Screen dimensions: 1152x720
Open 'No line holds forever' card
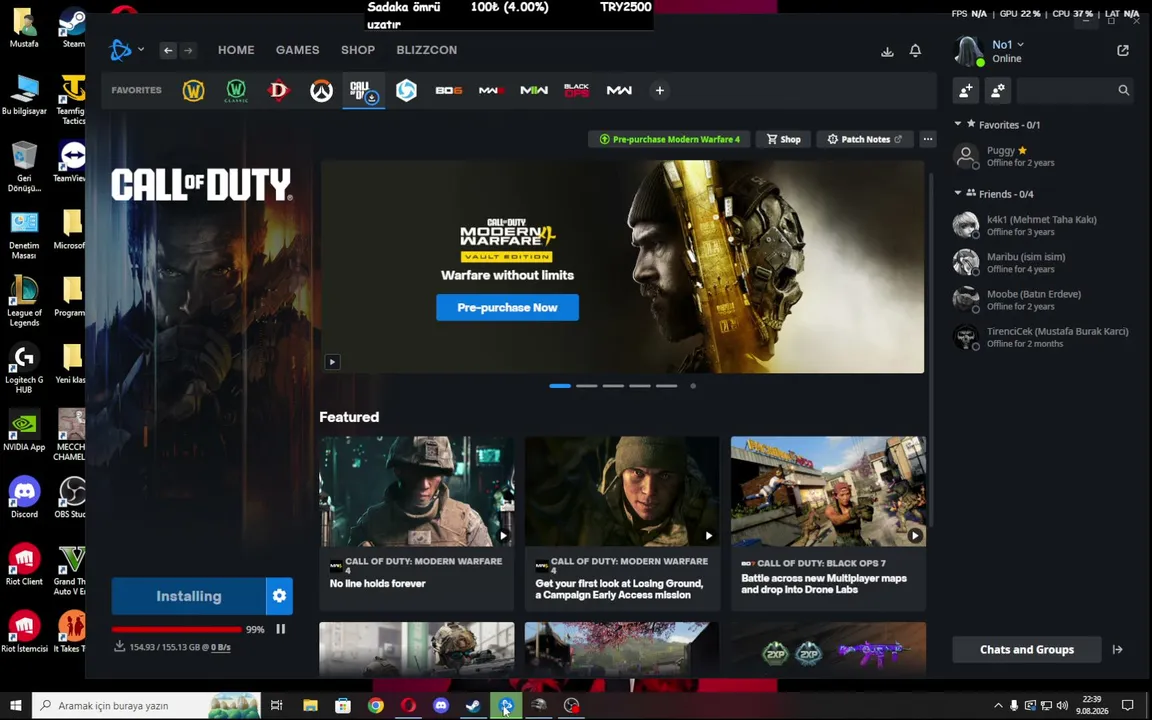(417, 523)
